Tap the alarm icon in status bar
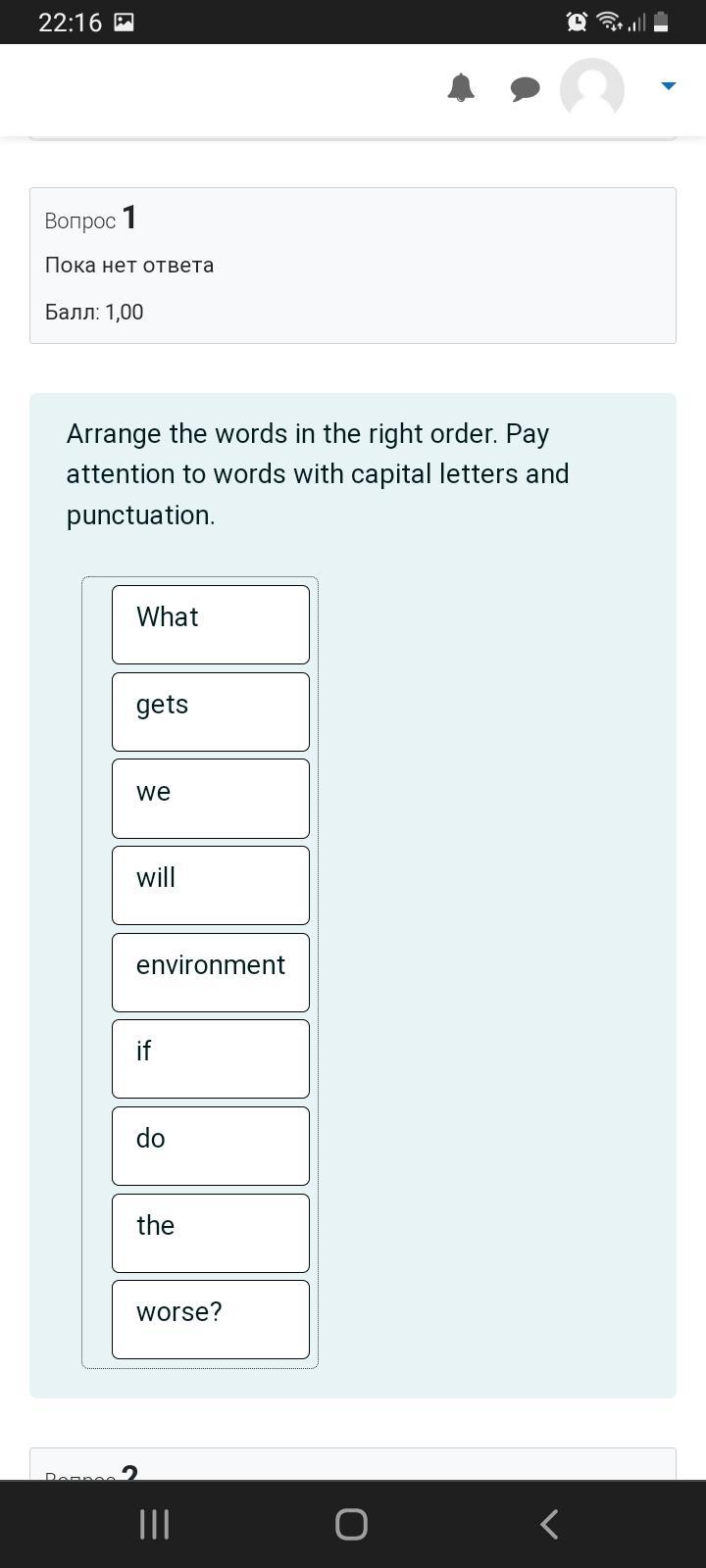This screenshot has height=1568, width=706. pyautogui.click(x=577, y=22)
